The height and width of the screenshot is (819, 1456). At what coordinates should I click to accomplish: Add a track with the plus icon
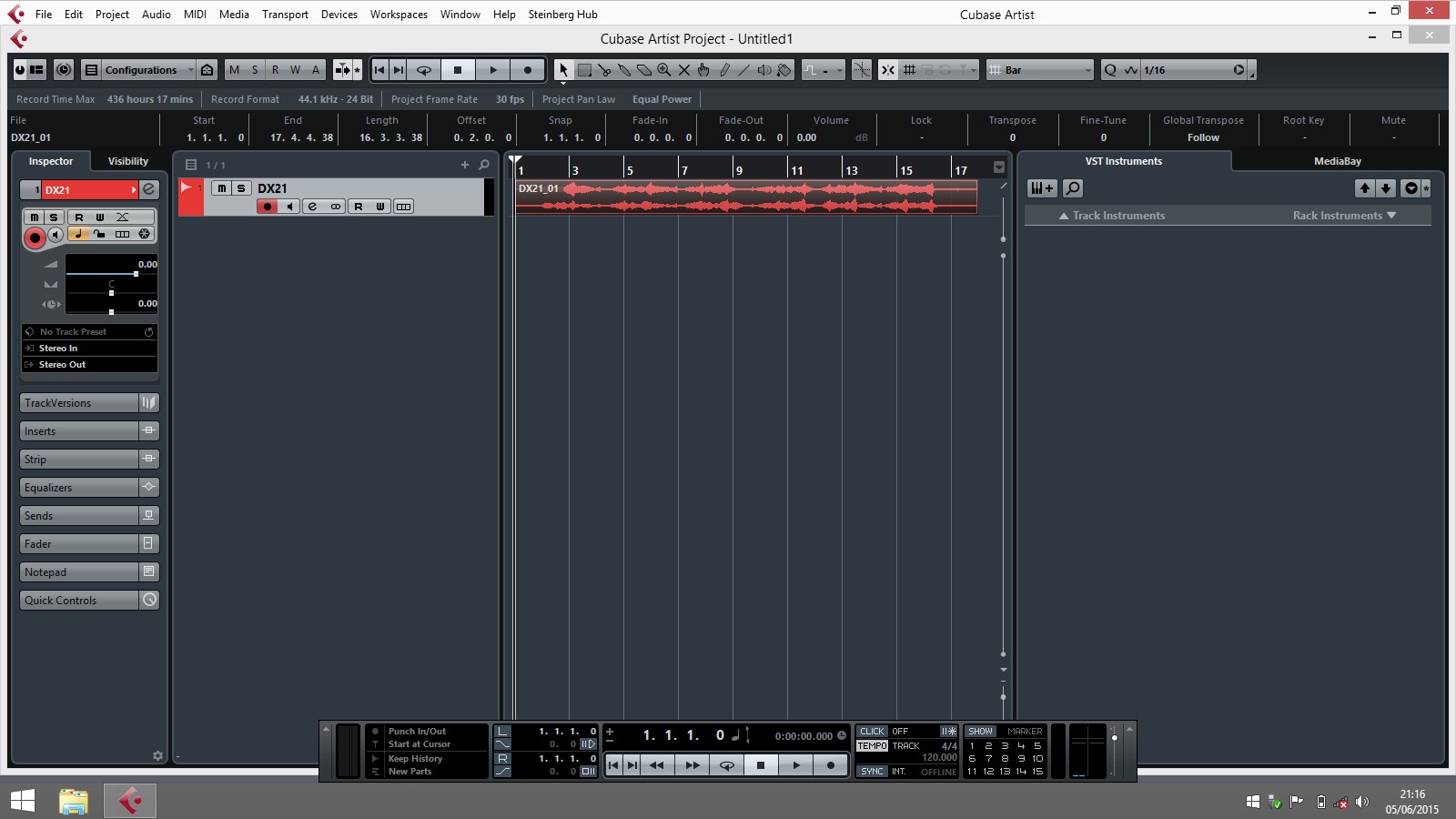pos(465,165)
